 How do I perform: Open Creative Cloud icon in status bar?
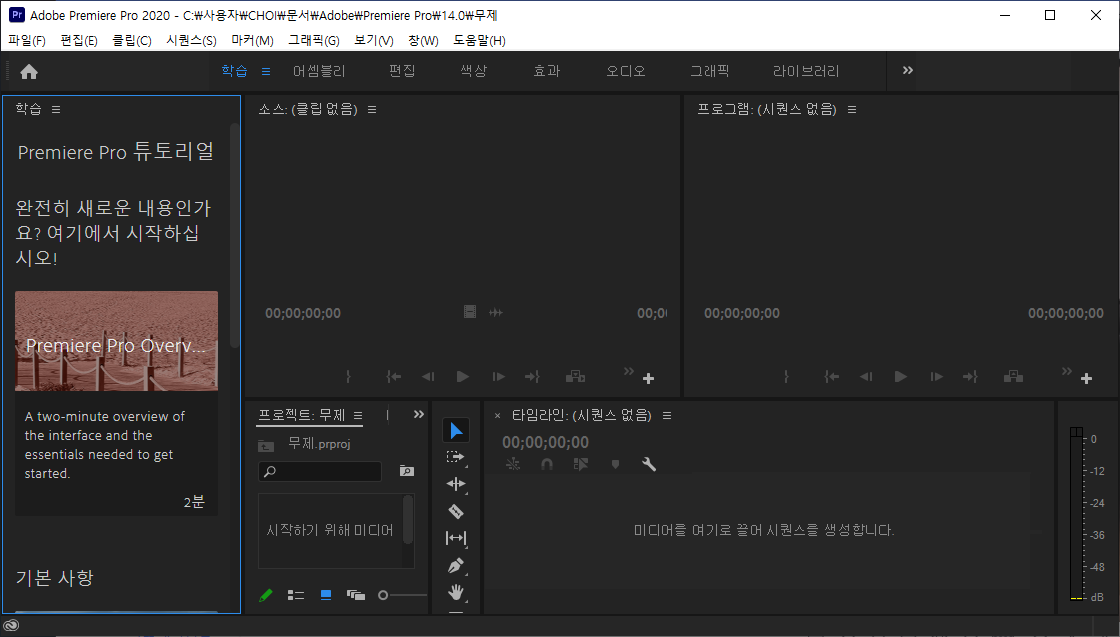[x=11, y=626]
